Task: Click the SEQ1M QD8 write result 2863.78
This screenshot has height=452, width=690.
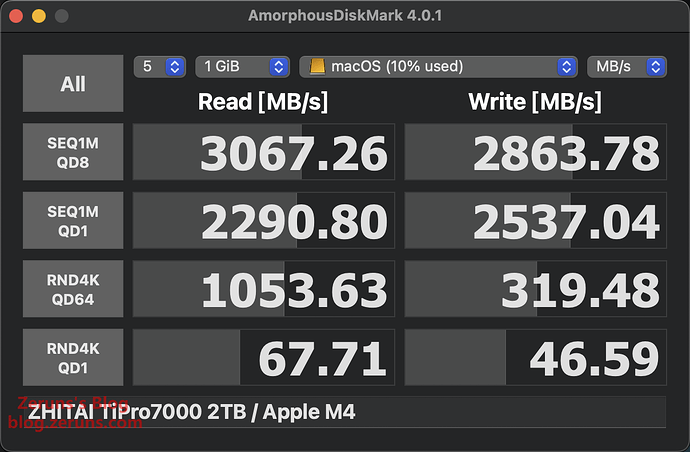Action: tap(536, 152)
